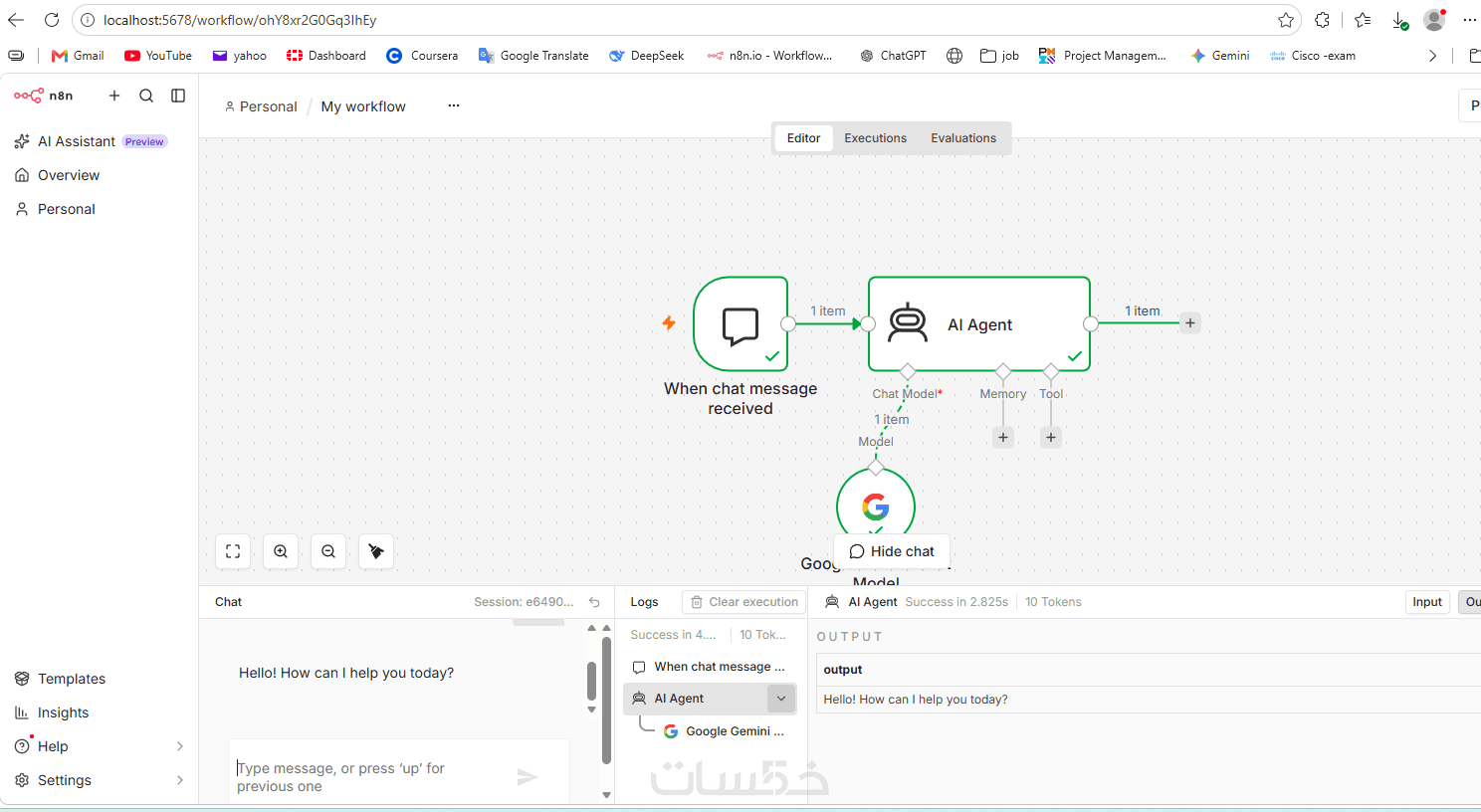The height and width of the screenshot is (812, 1481).
Task: Open the browser three-dot settings menu
Action: click(1470, 20)
